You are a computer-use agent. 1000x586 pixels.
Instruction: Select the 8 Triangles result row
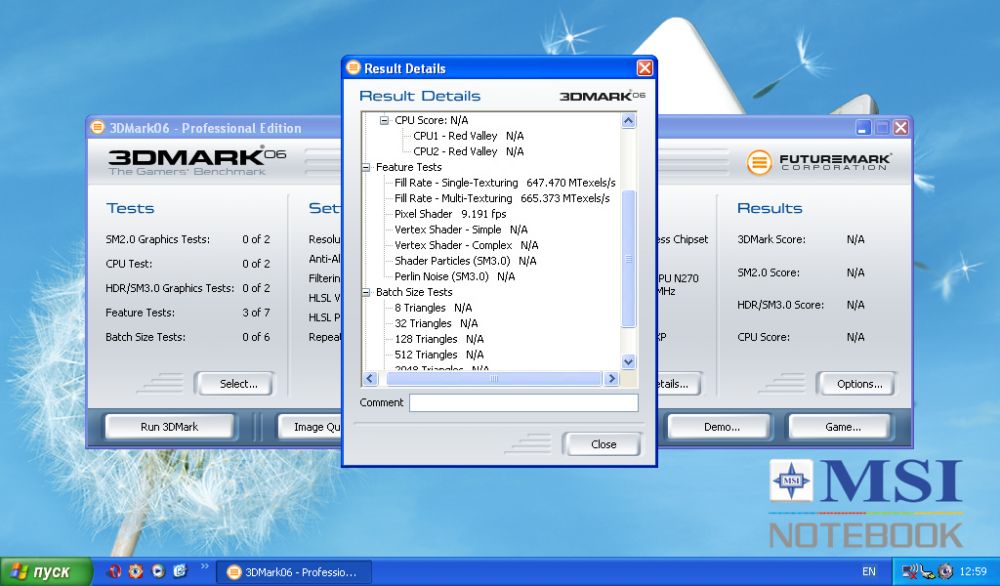coord(433,307)
